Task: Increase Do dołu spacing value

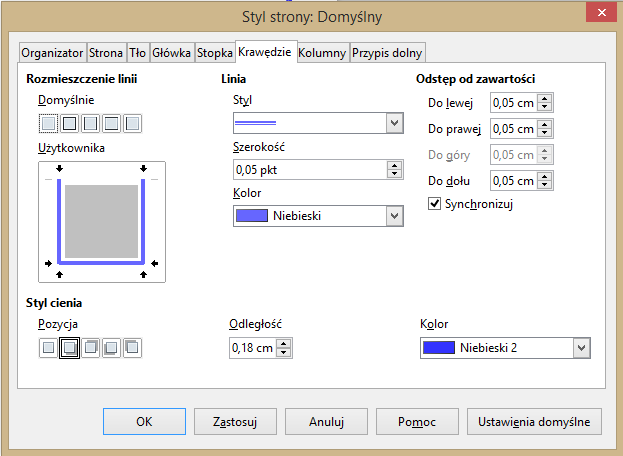Action: coord(545,176)
